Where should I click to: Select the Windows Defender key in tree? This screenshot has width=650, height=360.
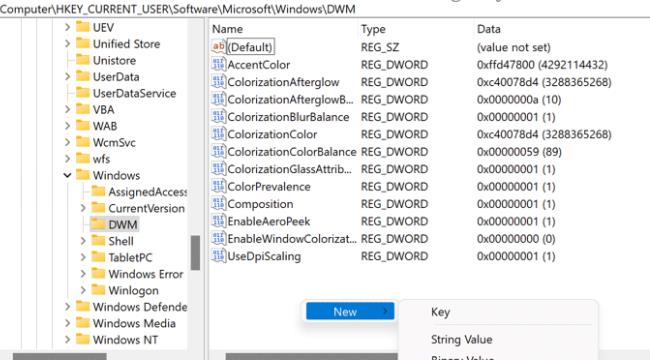[140, 306]
